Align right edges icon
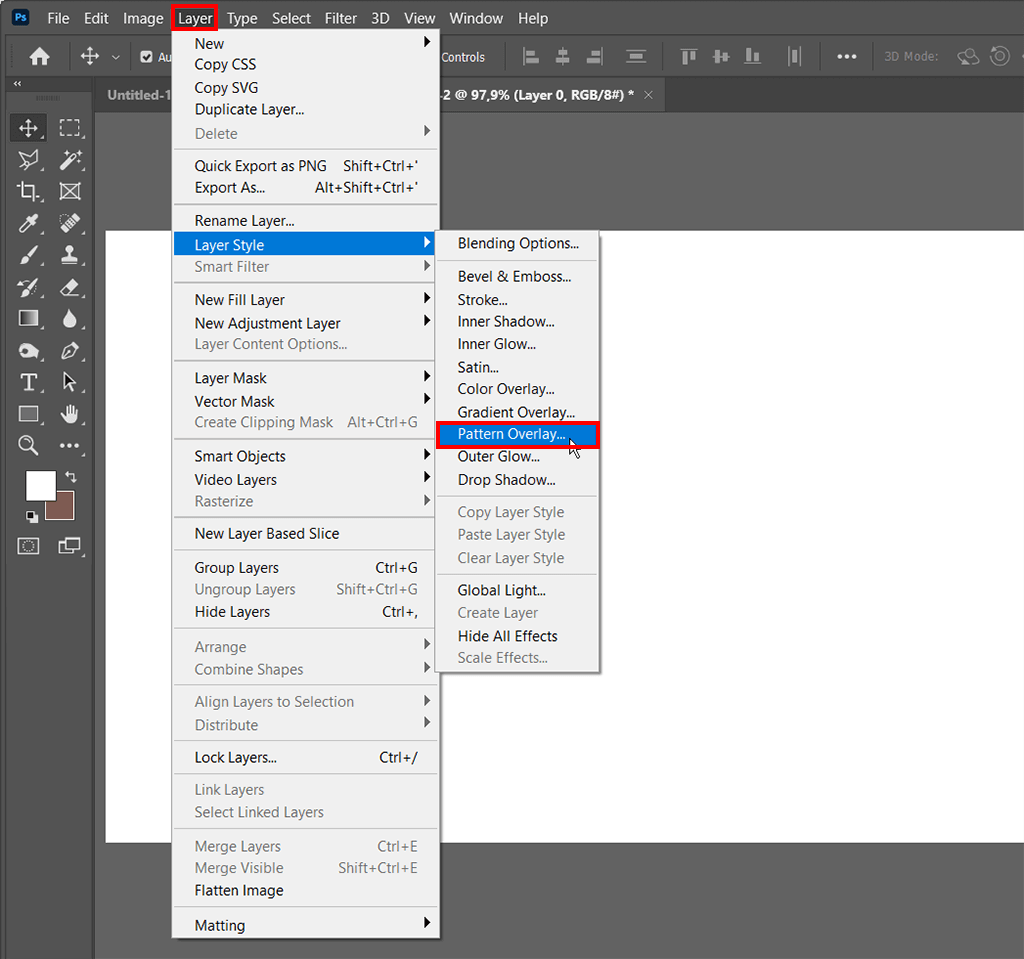The image size is (1024, 959). [594, 57]
